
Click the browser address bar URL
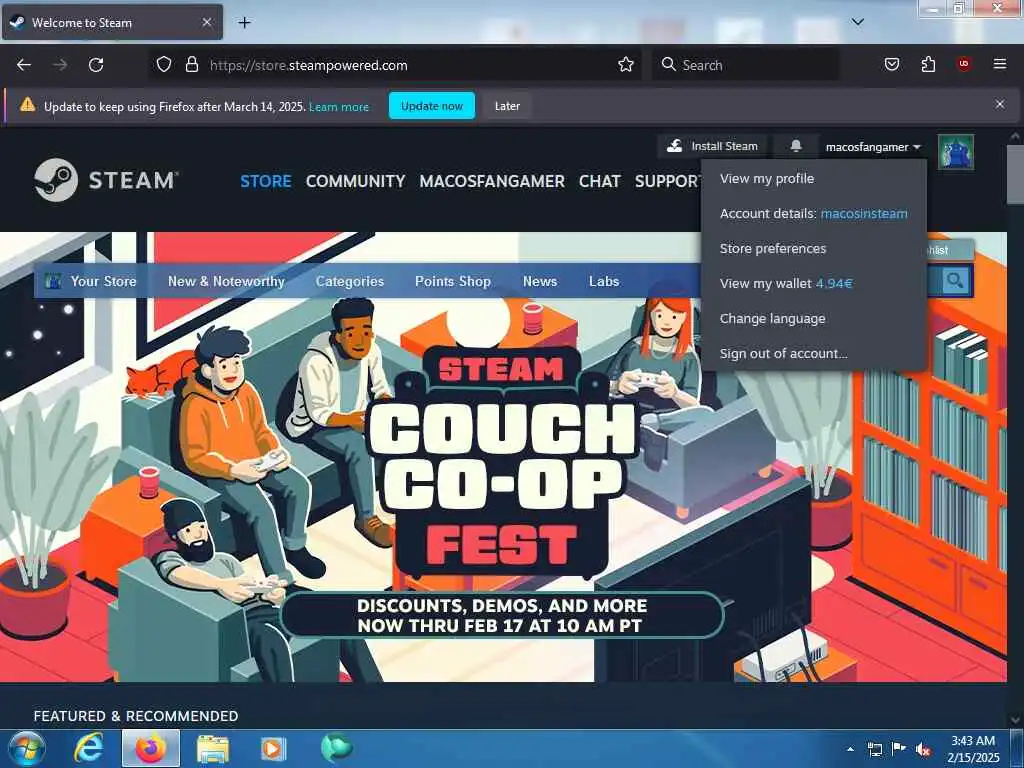[x=308, y=65]
